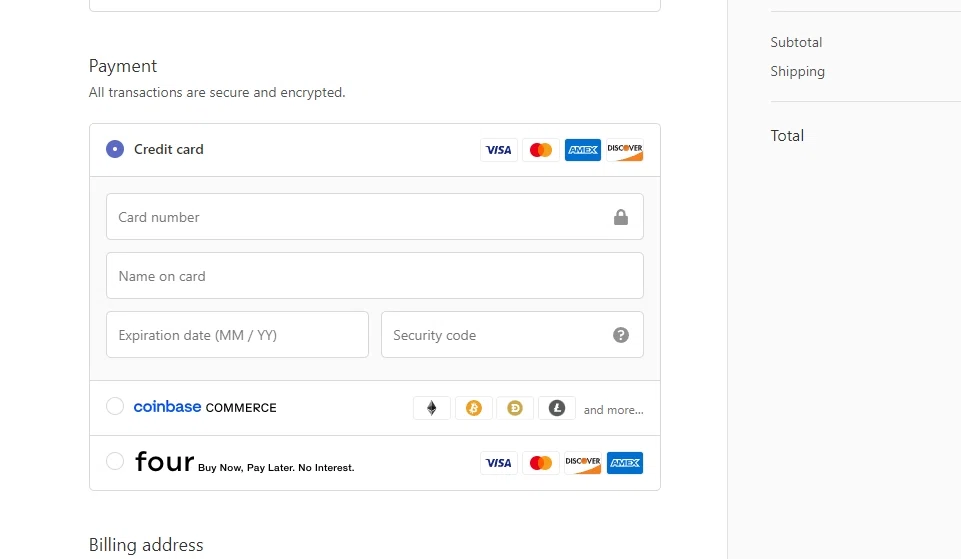Click the coinbase Commerce logo
This screenshot has height=559, width=961.
click(x=205, y=407)
